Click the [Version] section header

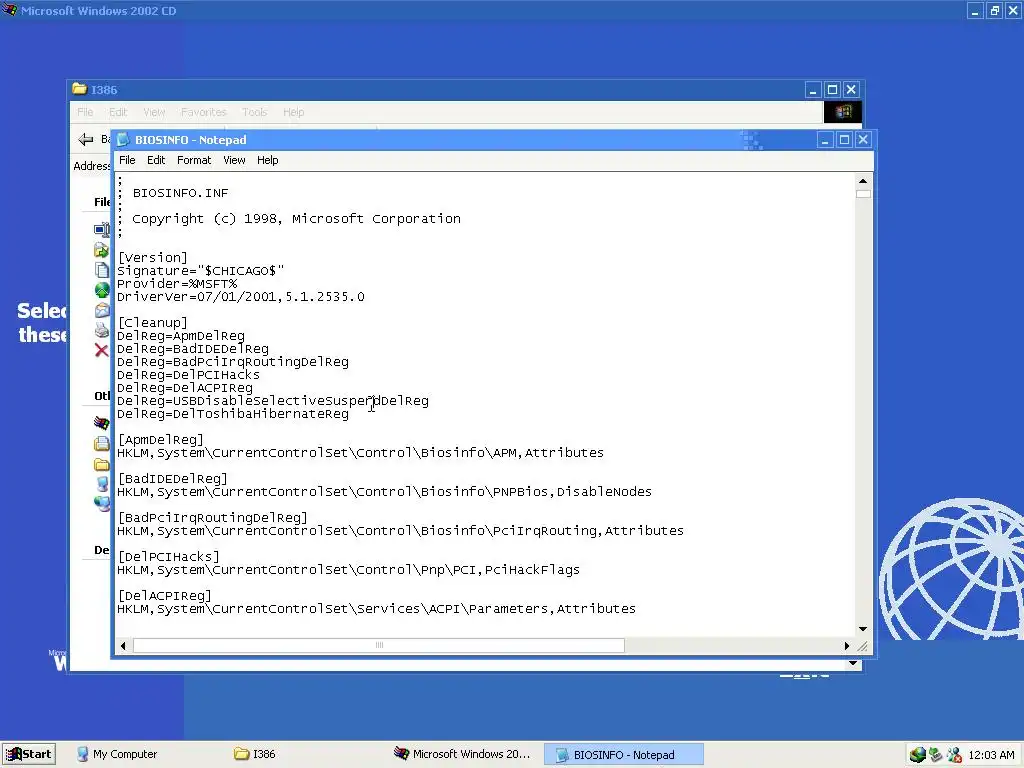[152, 257]
